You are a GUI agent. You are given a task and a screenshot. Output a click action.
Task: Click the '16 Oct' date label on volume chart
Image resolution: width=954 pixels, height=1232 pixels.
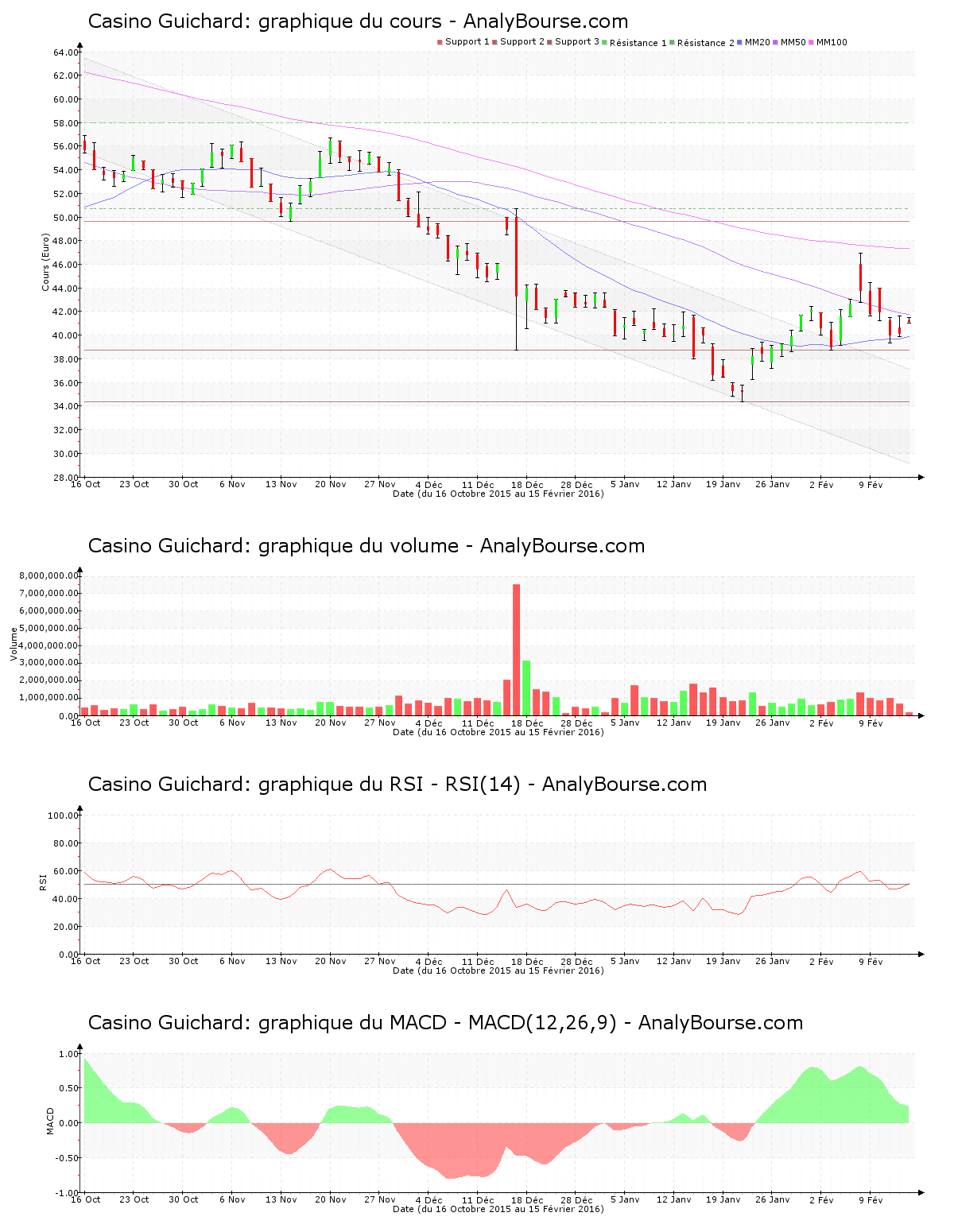point(86,723)
